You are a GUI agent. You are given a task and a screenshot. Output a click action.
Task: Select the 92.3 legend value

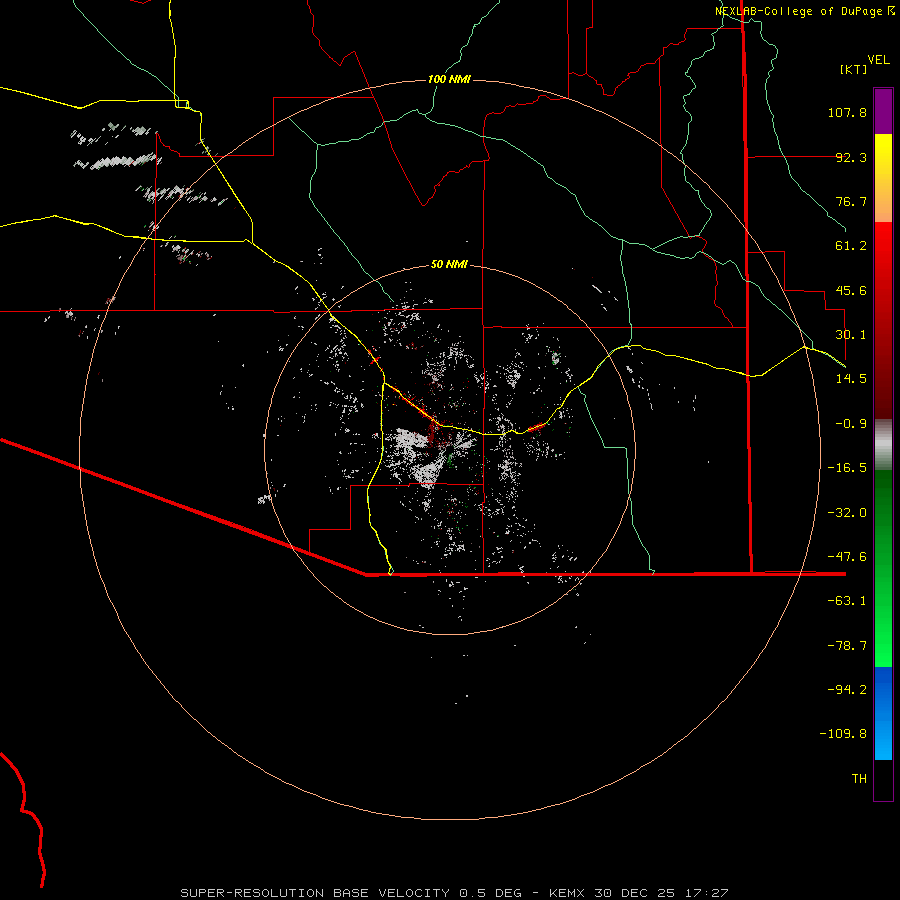(x=851, y=157)
